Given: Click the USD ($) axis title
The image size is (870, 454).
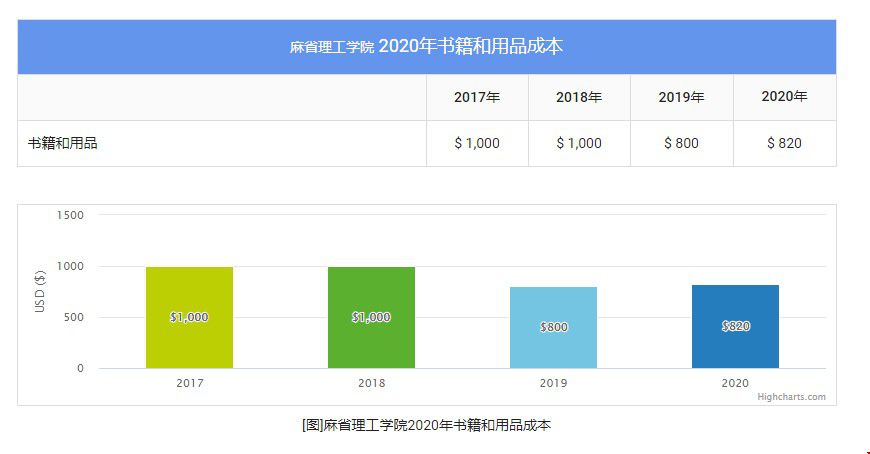Looking at the screenshot, I should coord(40,291).
